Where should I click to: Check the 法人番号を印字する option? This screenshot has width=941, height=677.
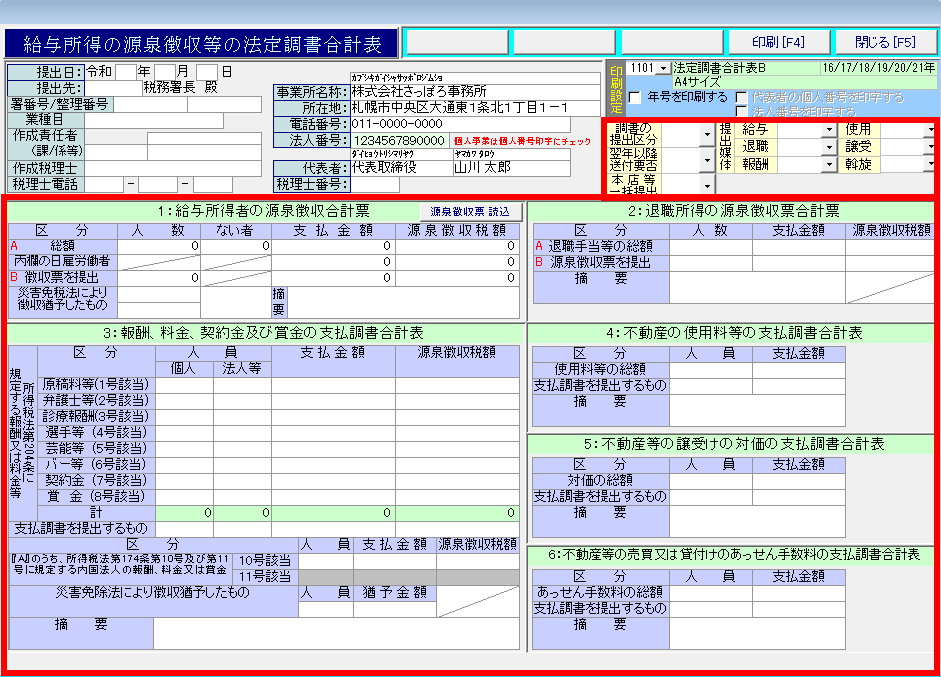741,111
